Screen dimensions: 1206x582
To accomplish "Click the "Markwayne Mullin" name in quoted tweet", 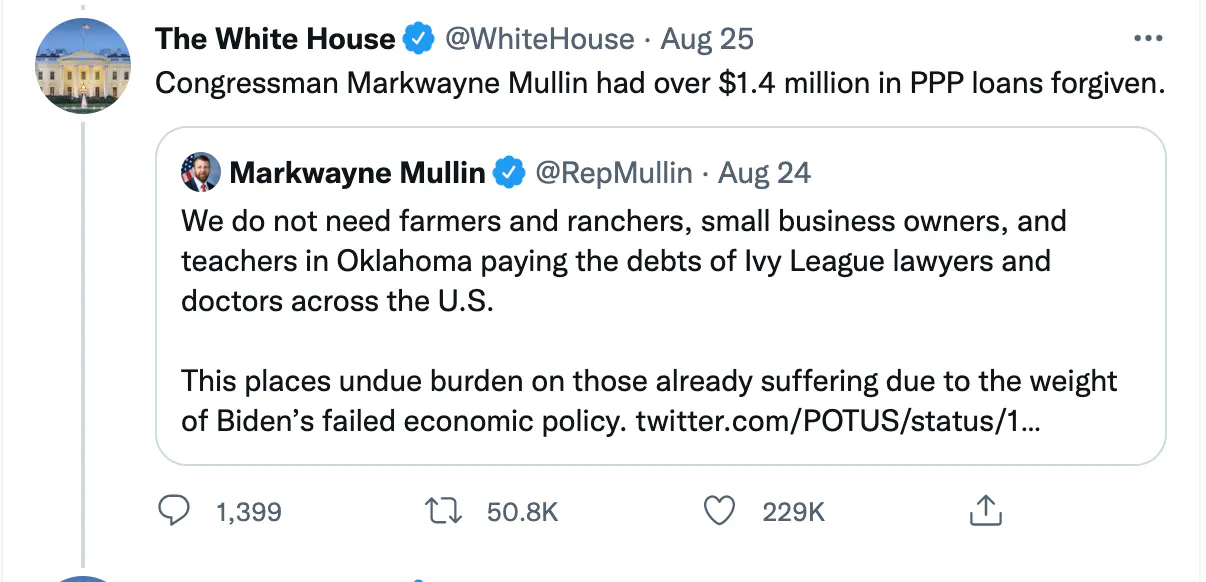I will (x=357, y=173).
